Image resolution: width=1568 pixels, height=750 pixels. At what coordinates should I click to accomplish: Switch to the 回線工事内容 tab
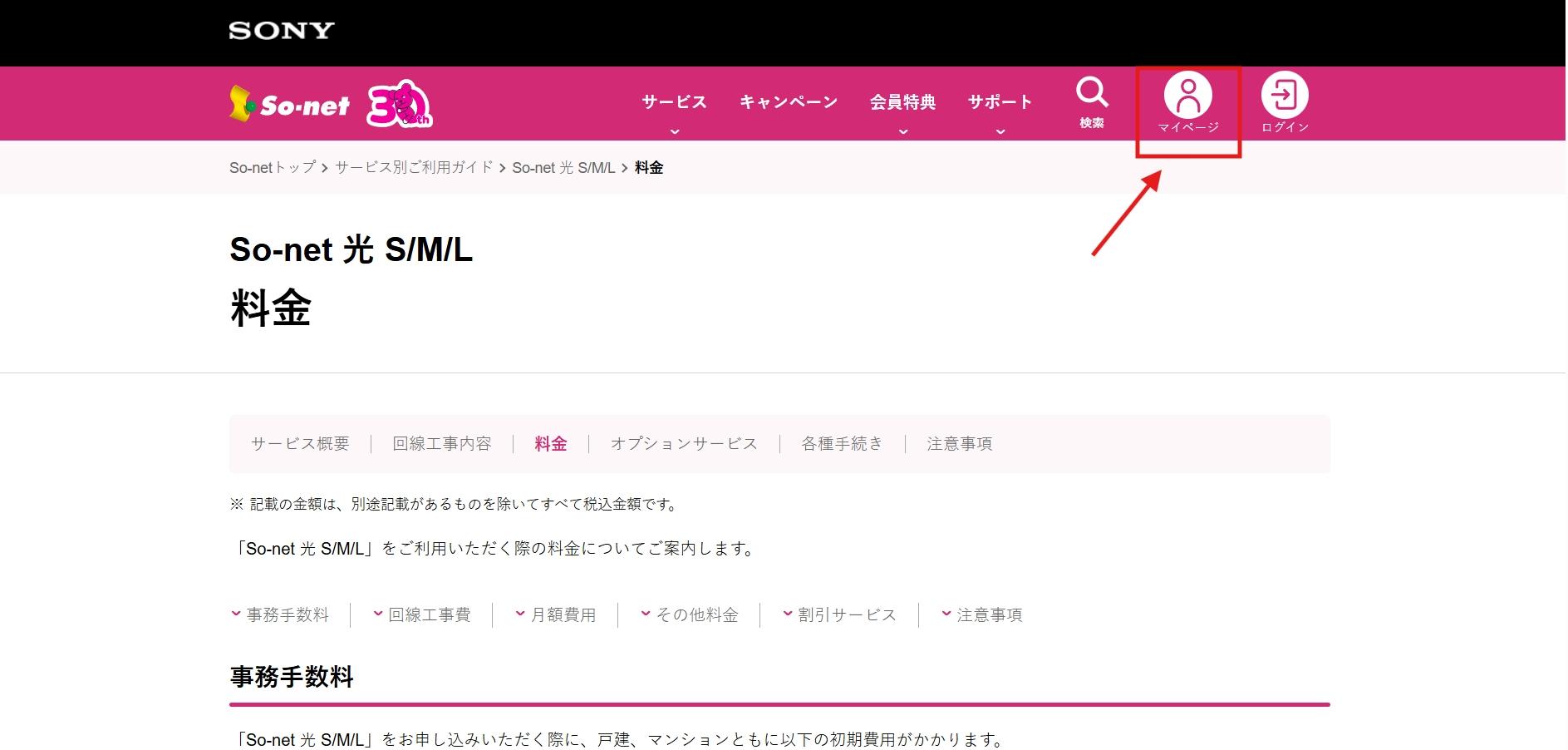click(x=442, y=444)
